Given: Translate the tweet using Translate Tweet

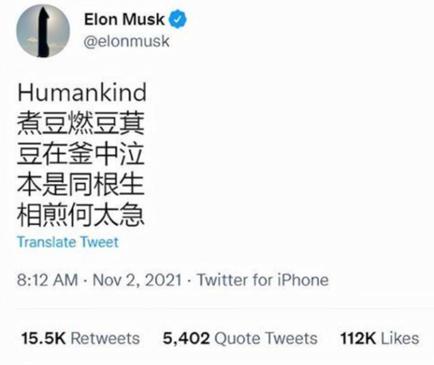Looking at the screenshot, I should pos(68,242).
